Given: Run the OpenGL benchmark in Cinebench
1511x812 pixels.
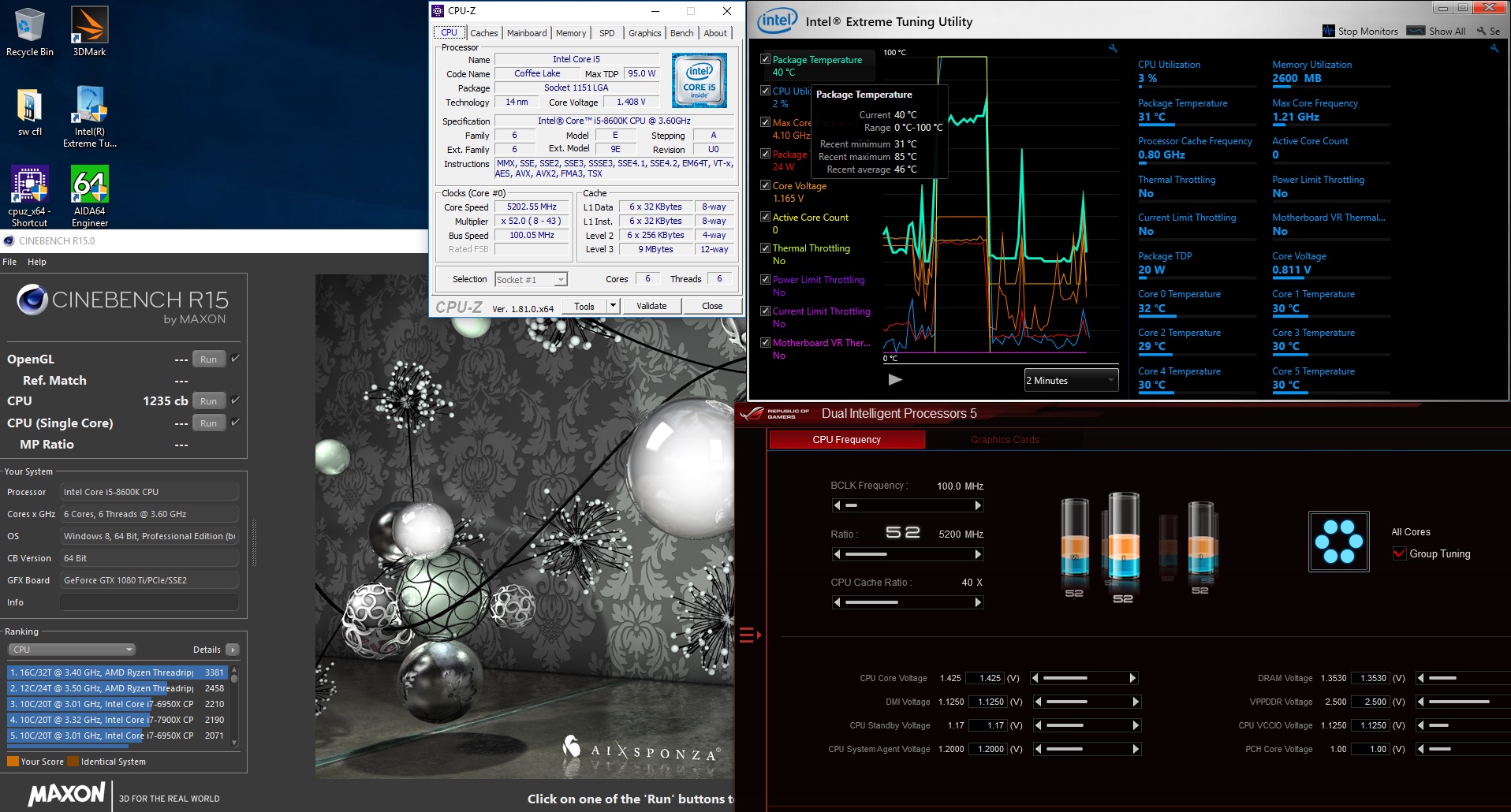Looking at the screenshot, I should 208,359.
